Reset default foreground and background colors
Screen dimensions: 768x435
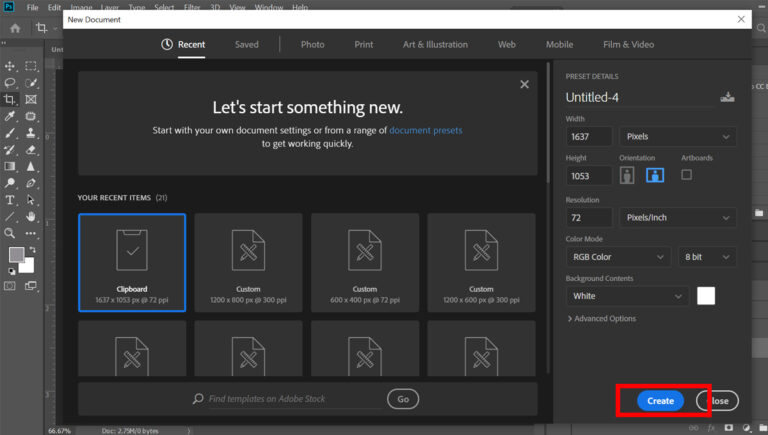11,270
